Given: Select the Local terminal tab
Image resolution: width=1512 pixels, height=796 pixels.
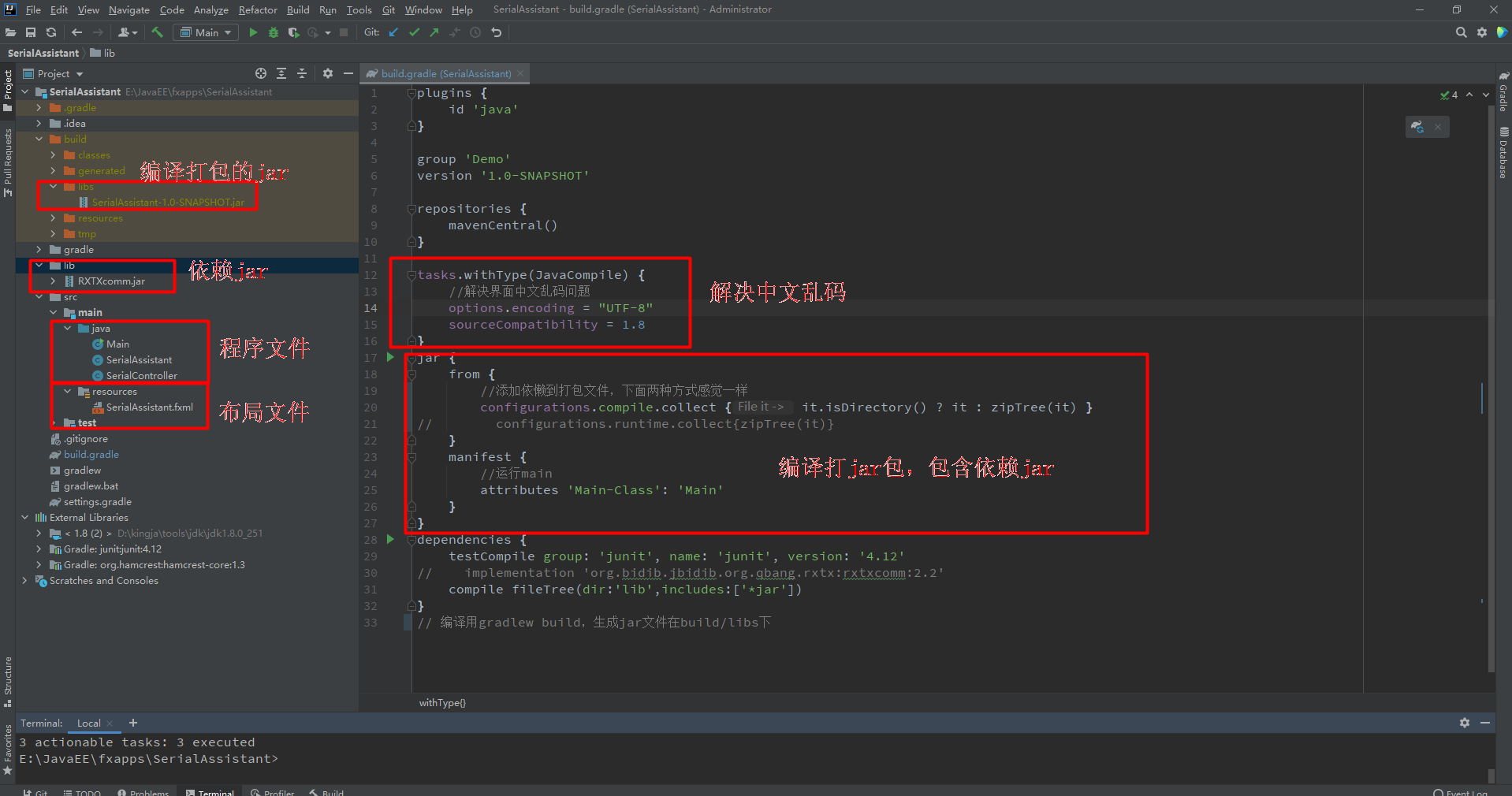Looking at the screenshot, I should (89, 723).
